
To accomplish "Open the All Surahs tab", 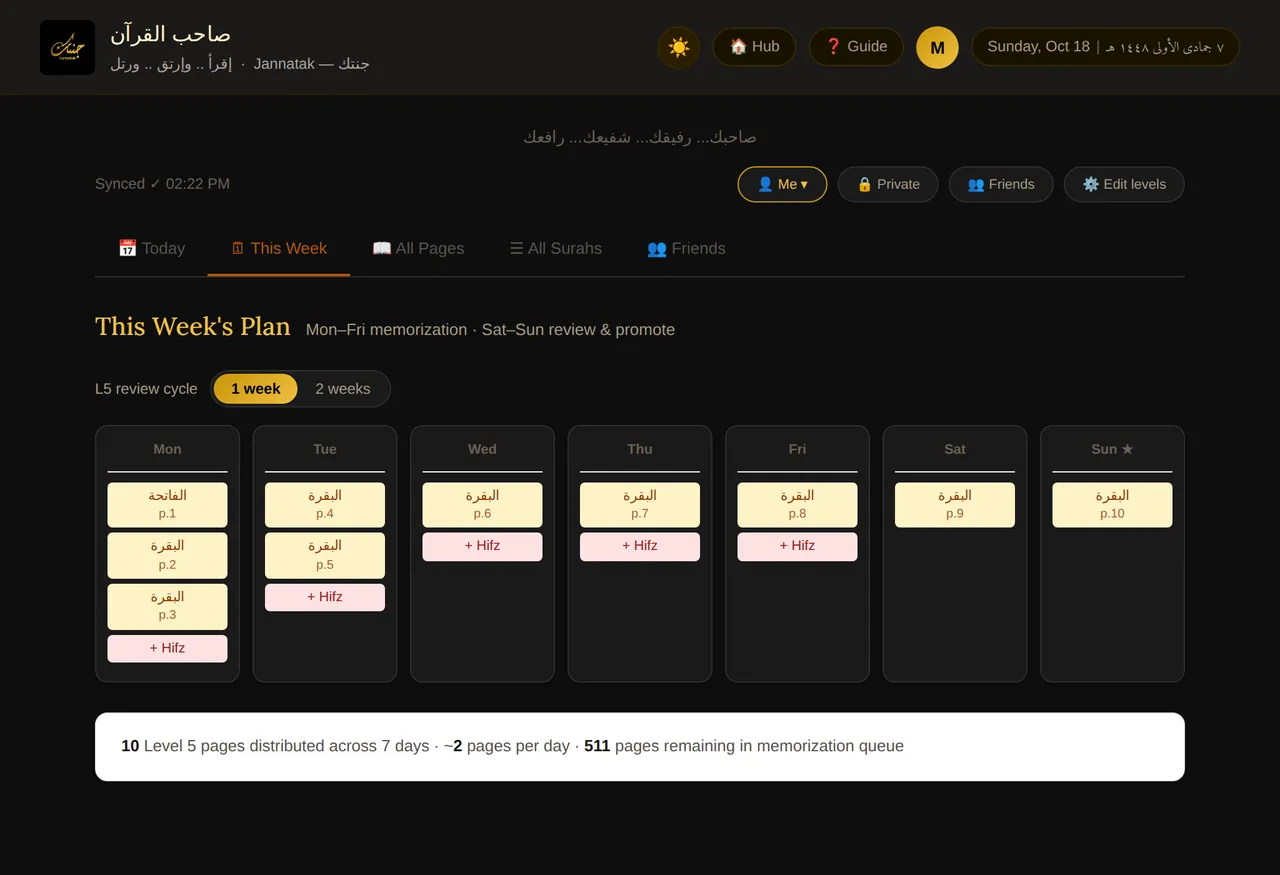I will click(556, 248).
